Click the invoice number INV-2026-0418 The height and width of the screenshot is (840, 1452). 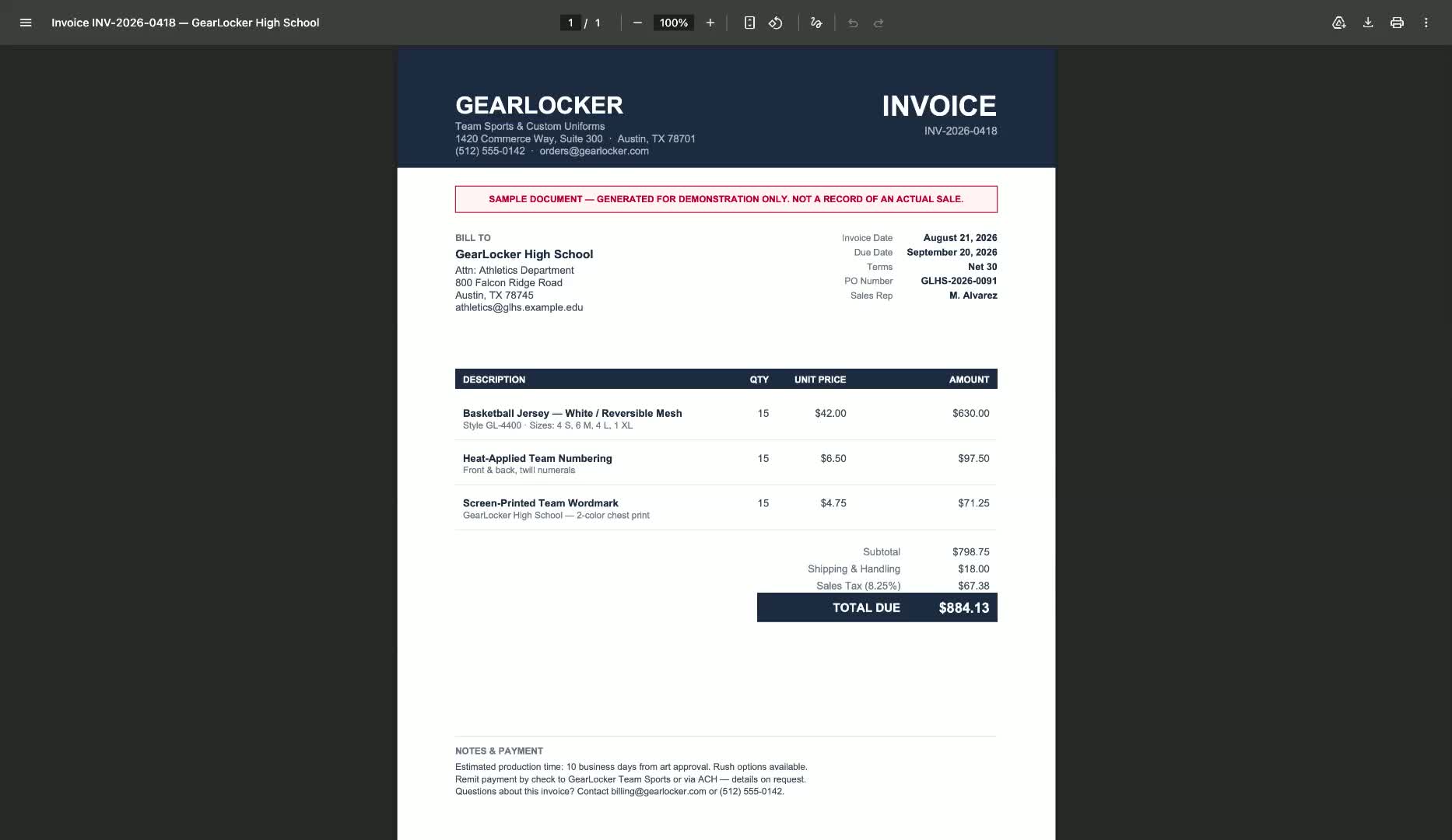click(960, 131)
